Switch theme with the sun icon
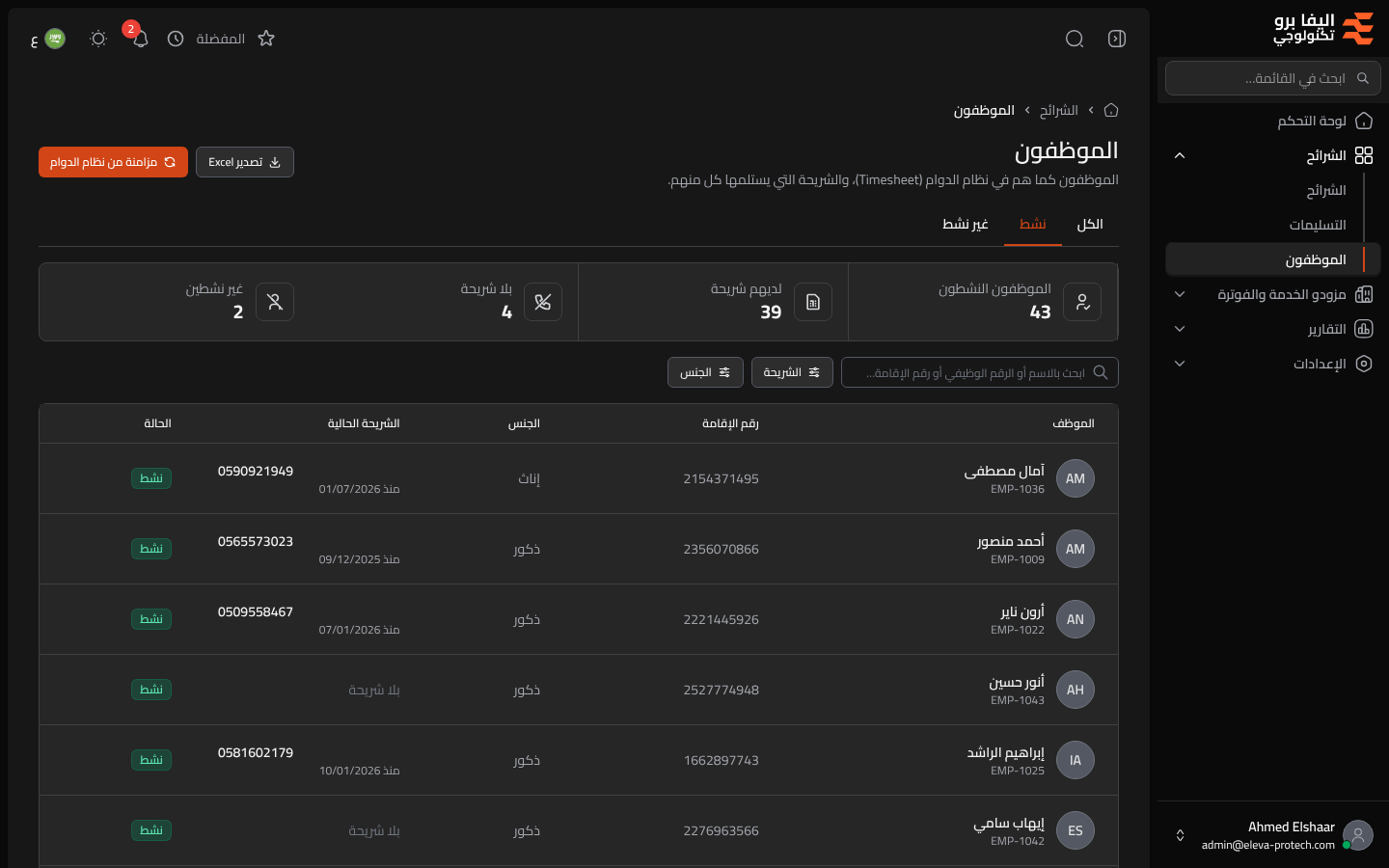The image size is (1389, 868). click(x=98, y=39)
